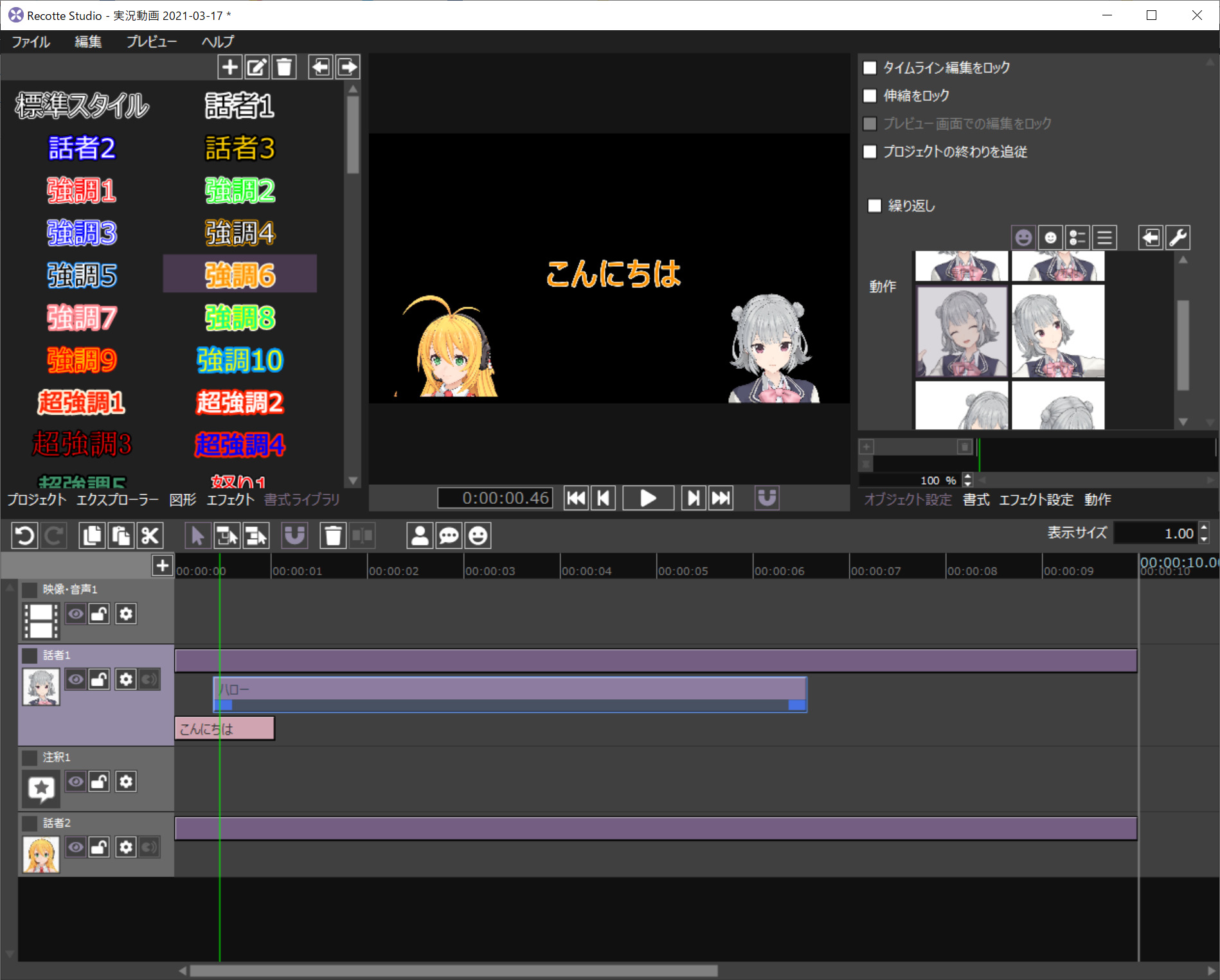
Task: Jump to the project start
Action: pyautogui.click(x=576, y=498)
